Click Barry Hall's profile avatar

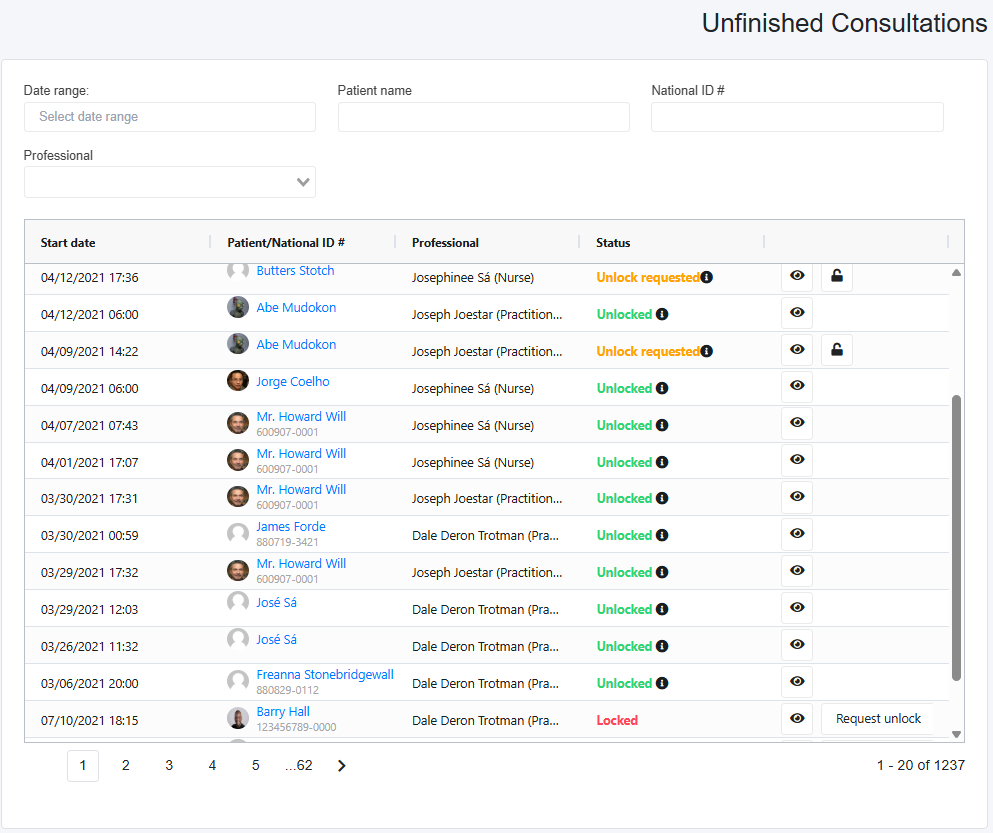tap(238, 718)
